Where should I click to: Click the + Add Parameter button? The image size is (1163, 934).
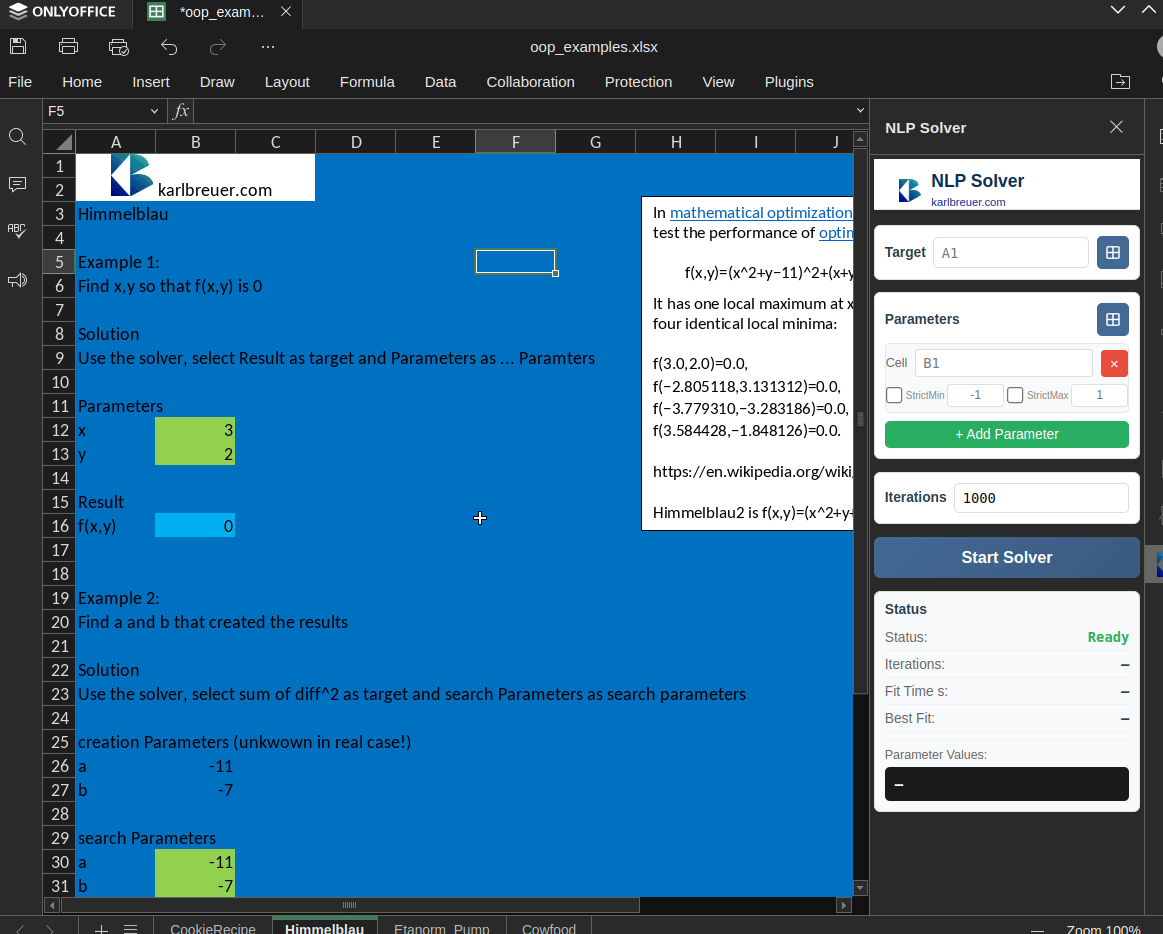click(x=1006, y=434)
